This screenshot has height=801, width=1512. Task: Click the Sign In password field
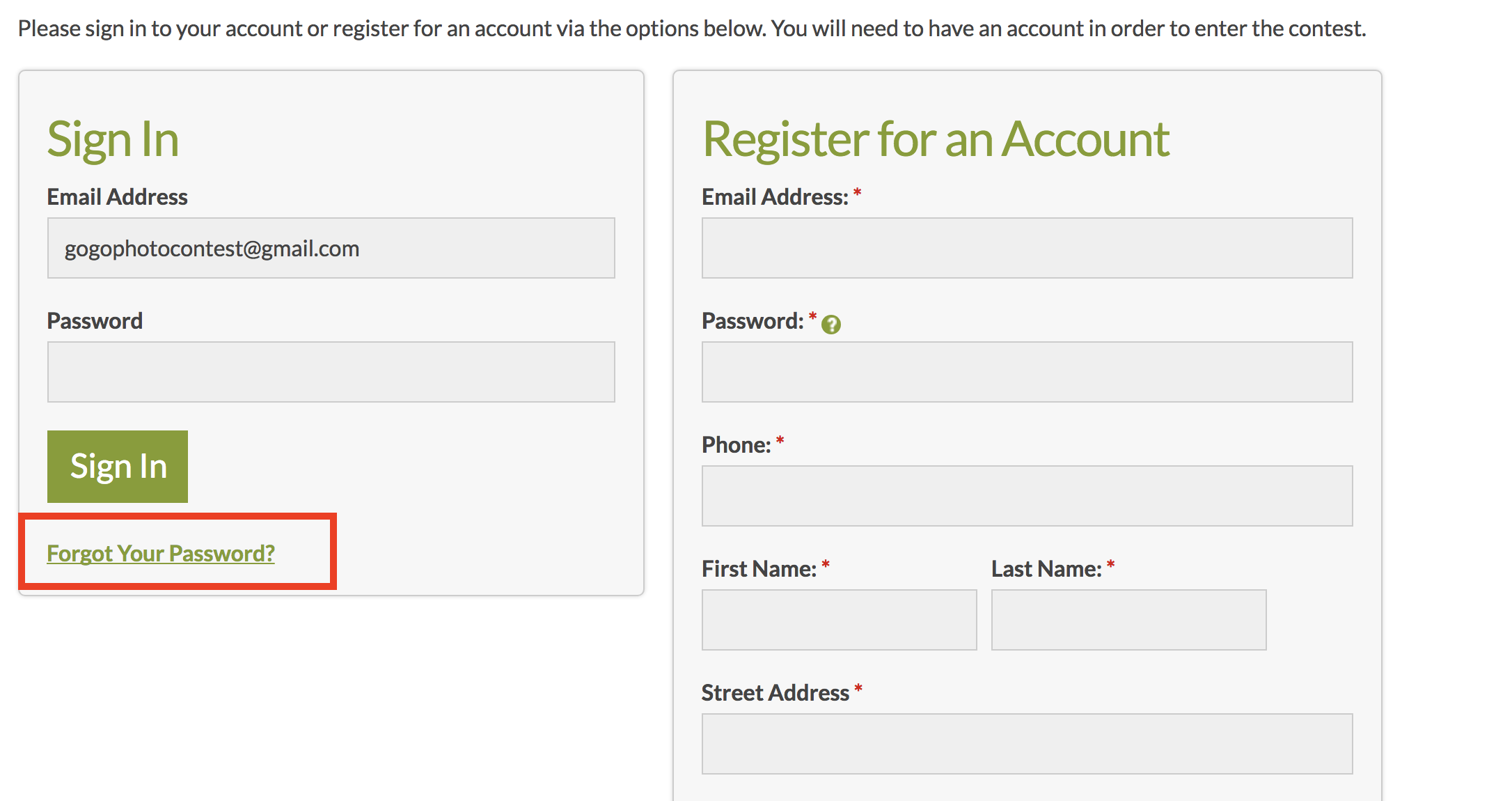331,372
